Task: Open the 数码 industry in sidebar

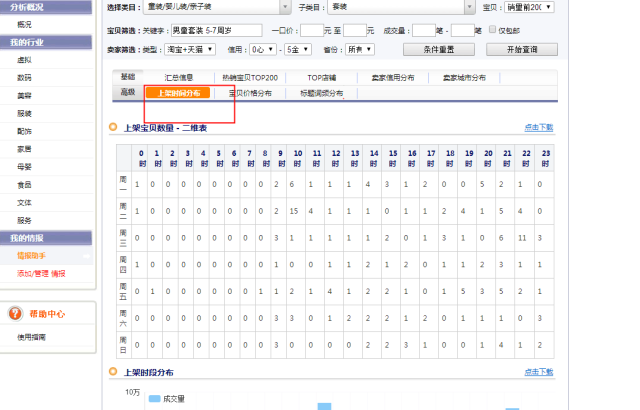Action: pos(24,78)
